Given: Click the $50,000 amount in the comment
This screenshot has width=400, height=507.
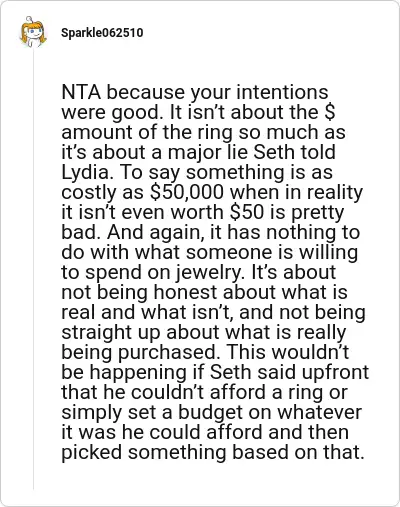Looking at the screenshot, I should coord(187,192).
